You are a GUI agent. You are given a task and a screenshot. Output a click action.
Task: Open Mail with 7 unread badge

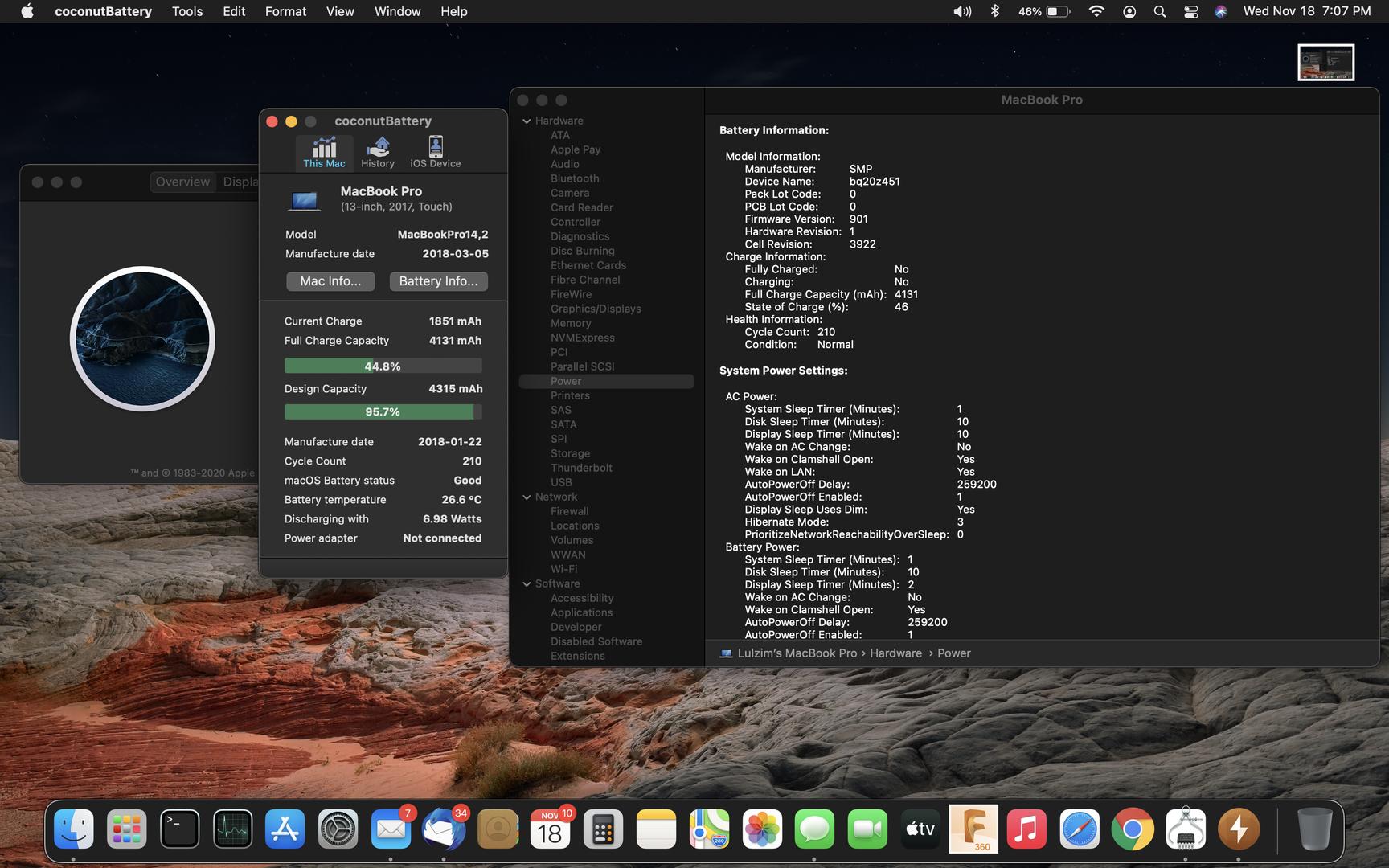point(391,829)
